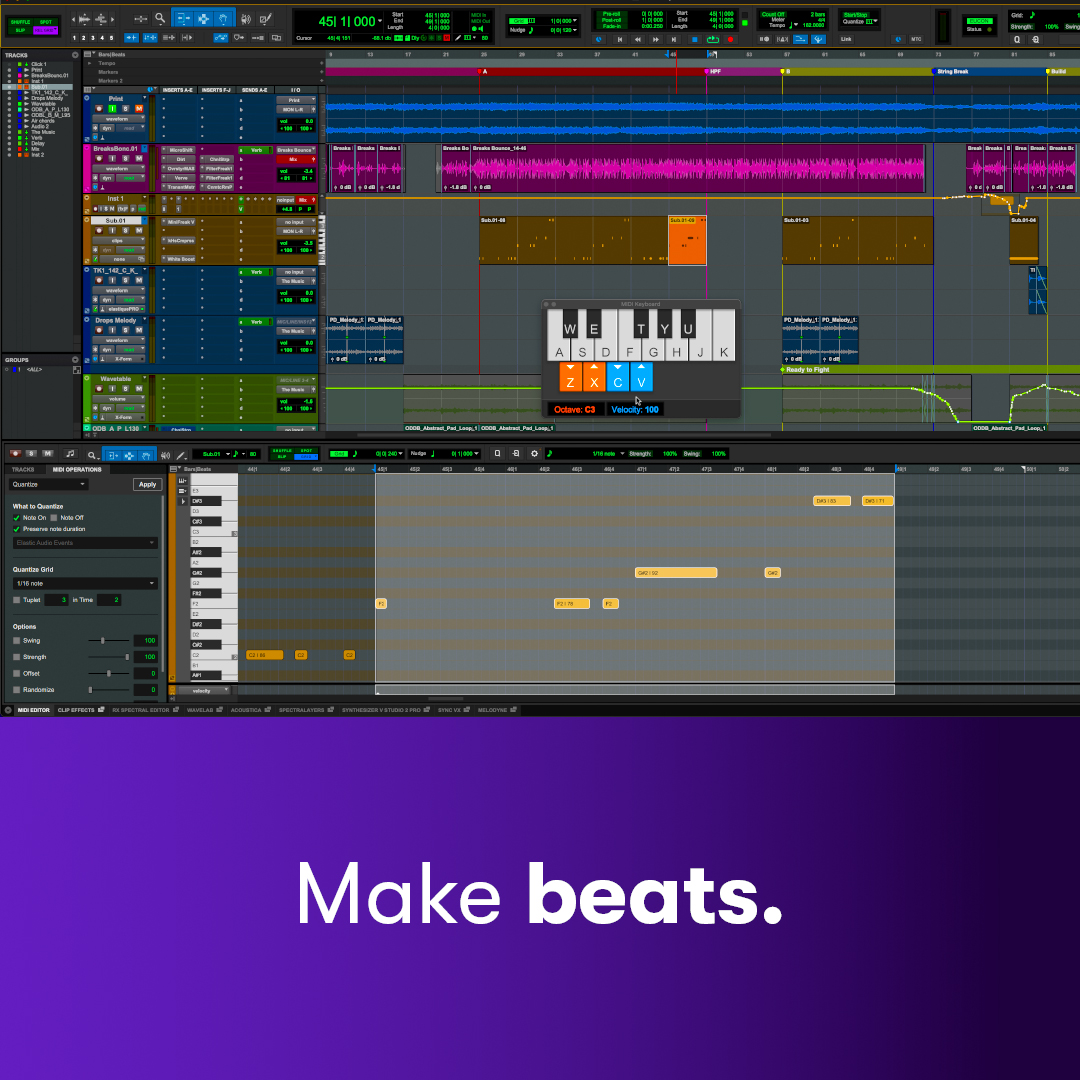Click the Apply button
The width and height of the screenshot is (1080, 1080).
pyautogui.click(x=147, y=484)
